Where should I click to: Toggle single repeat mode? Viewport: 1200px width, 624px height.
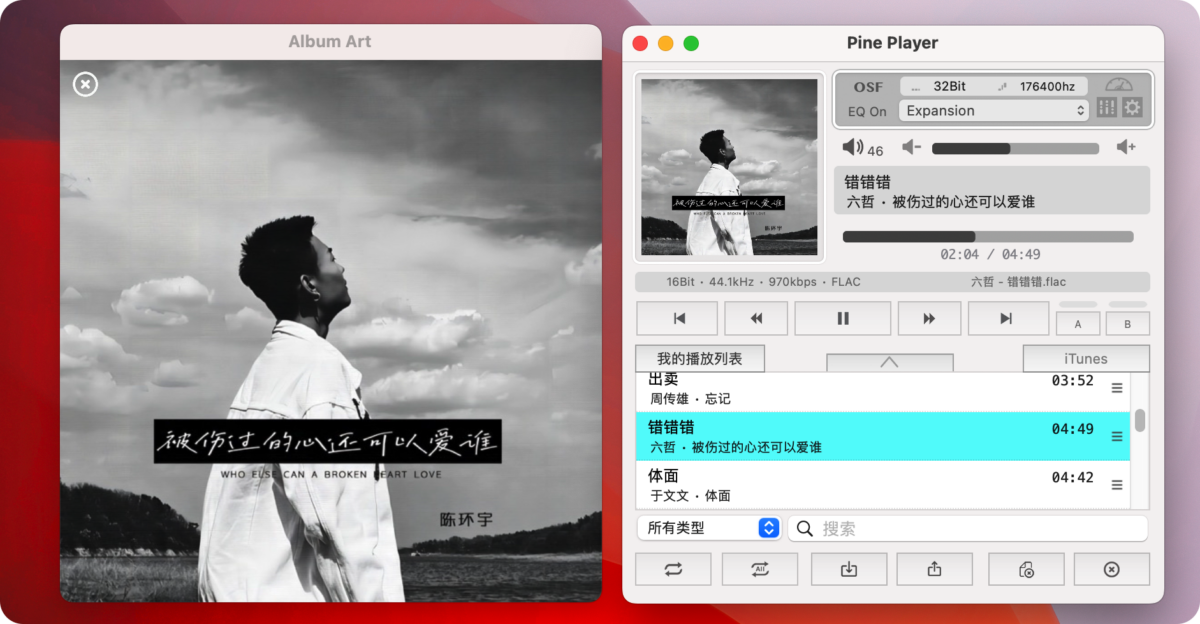point(673,569)
